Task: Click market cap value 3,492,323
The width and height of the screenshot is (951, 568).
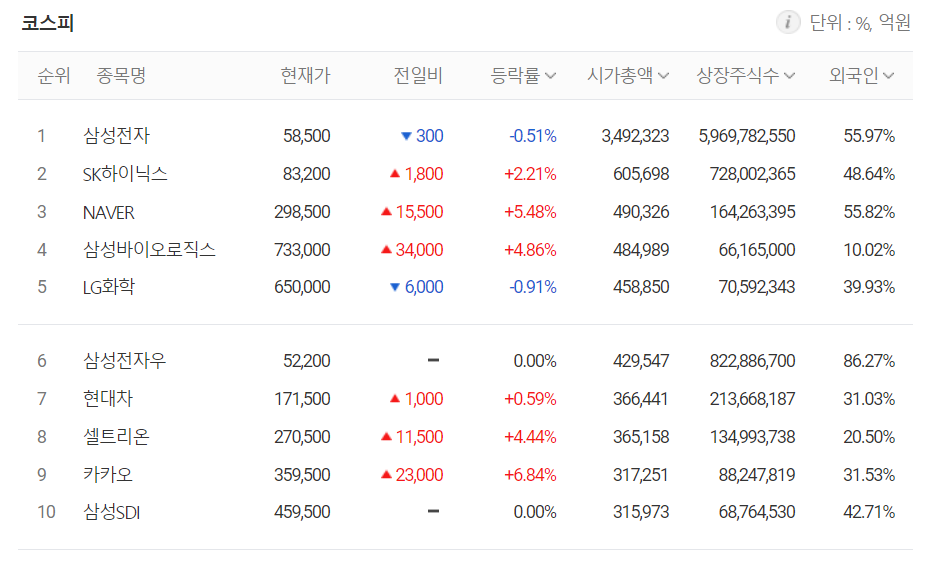Action: 635,136
